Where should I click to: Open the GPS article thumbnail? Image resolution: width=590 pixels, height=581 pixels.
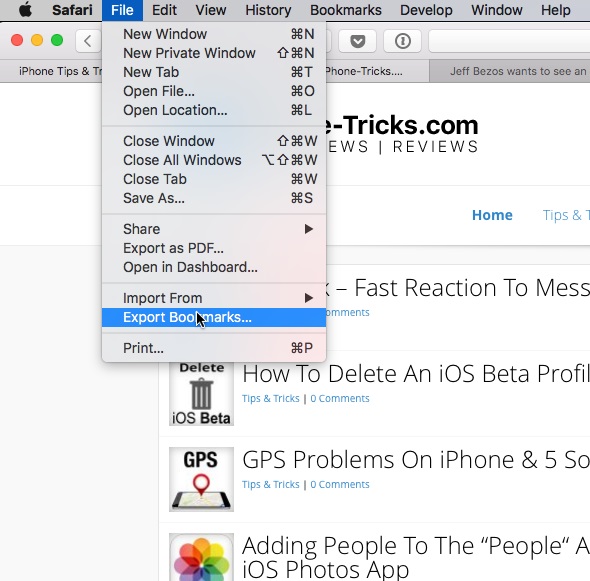click(x=201, y=479)
